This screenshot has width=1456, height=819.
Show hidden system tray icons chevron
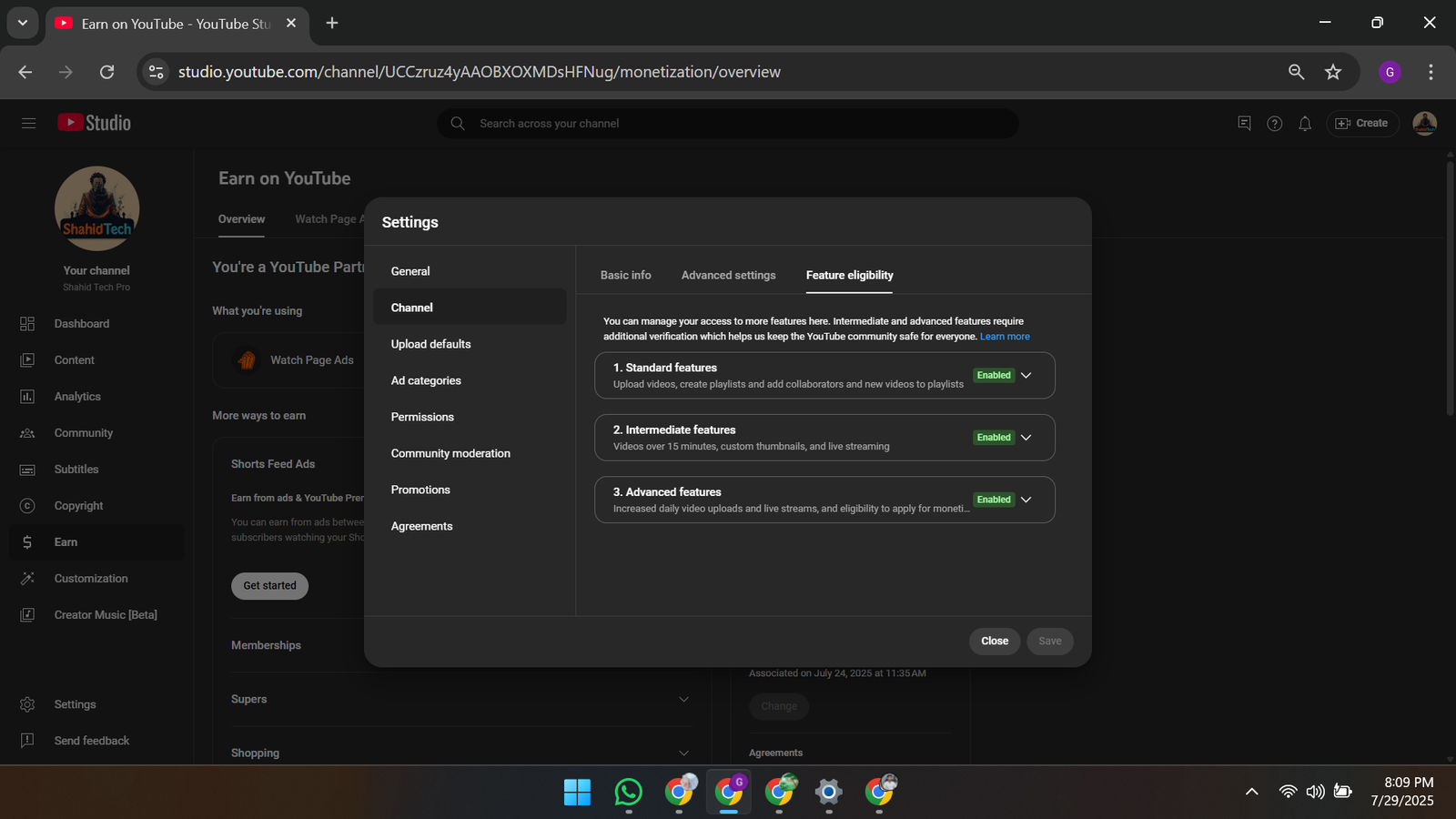point(1252,792)
